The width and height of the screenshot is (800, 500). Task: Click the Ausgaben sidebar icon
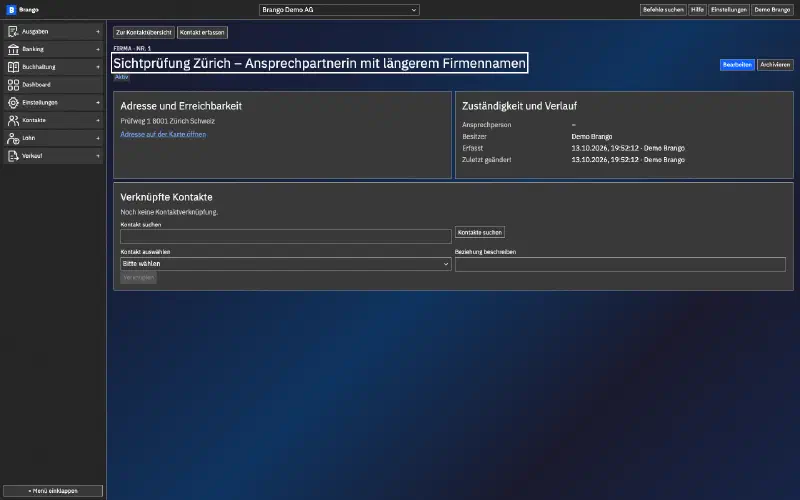(13, 32)
